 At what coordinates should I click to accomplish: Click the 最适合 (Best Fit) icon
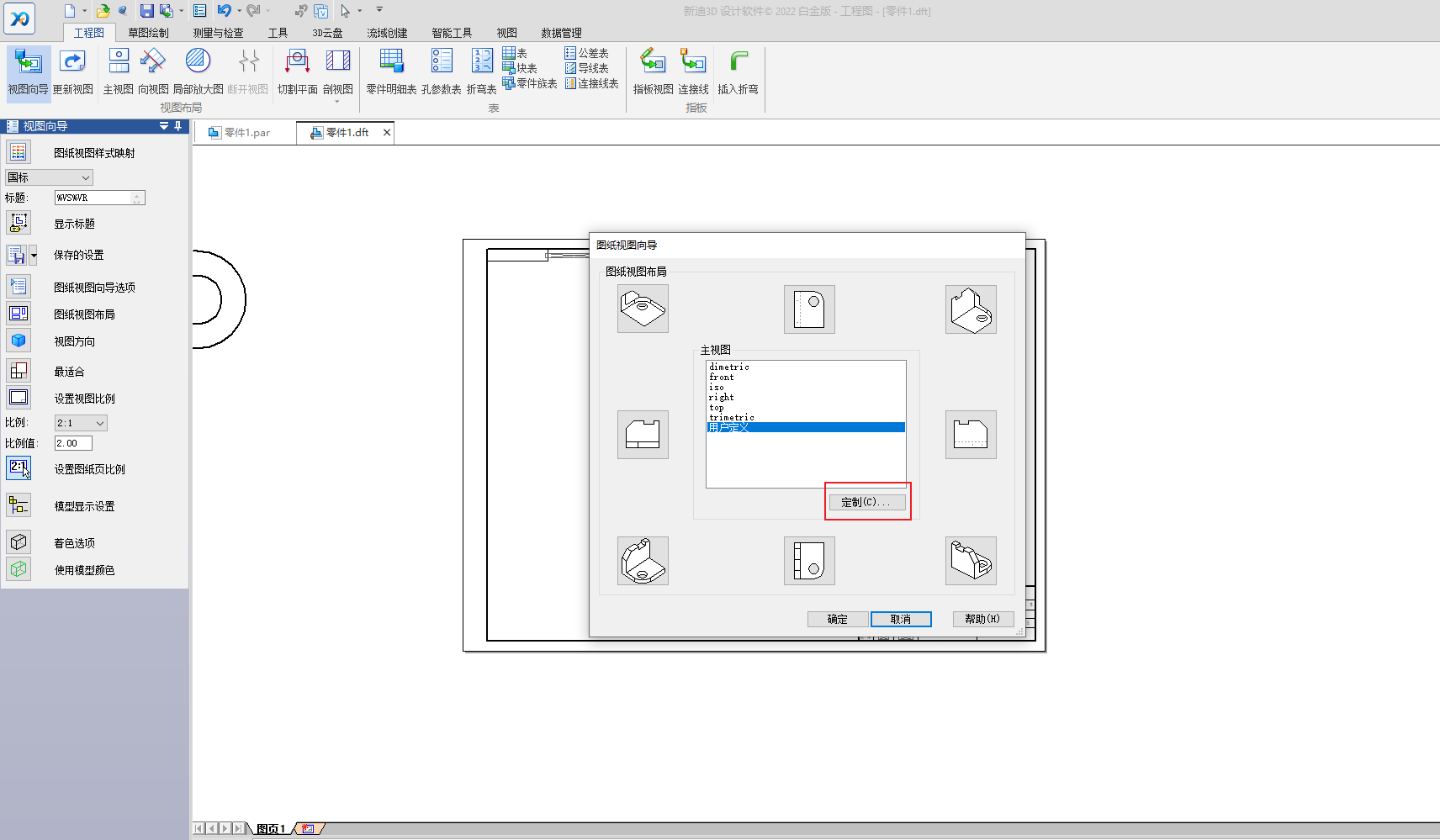click(x=19, y=371)
